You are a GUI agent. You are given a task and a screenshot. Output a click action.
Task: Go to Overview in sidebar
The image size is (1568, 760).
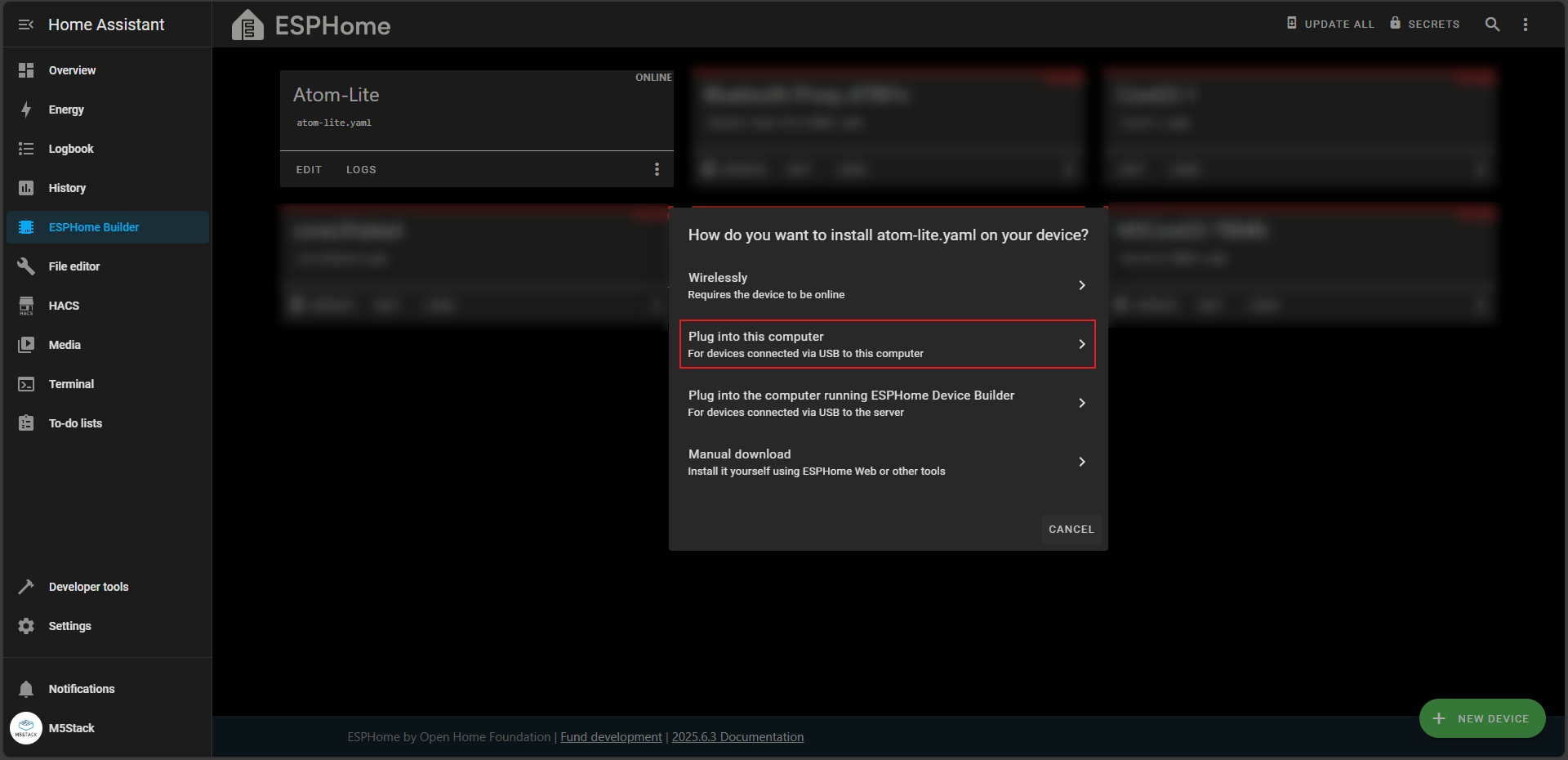[107, 70]
